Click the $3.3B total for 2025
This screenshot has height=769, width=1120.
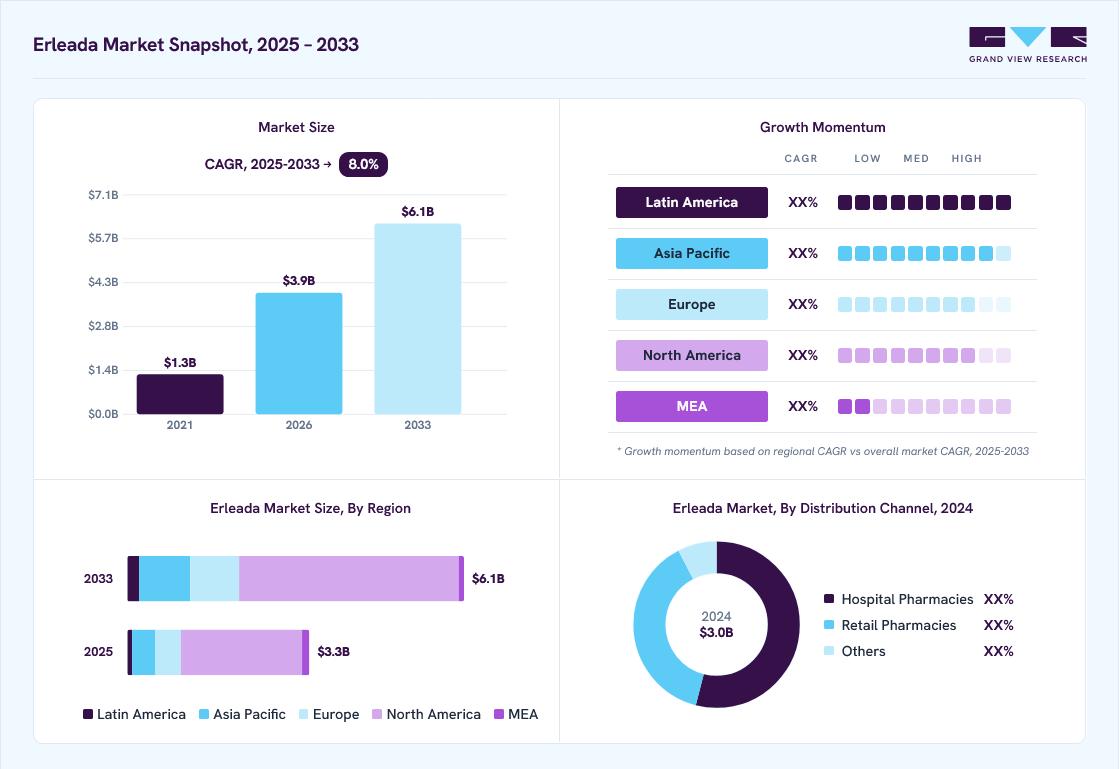[x=334, y=652]
